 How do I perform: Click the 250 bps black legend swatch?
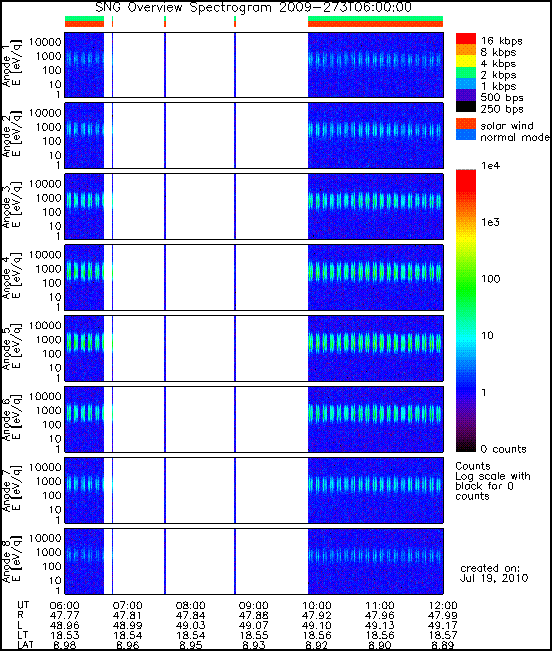pyautogui.click(x=466, y=107)
